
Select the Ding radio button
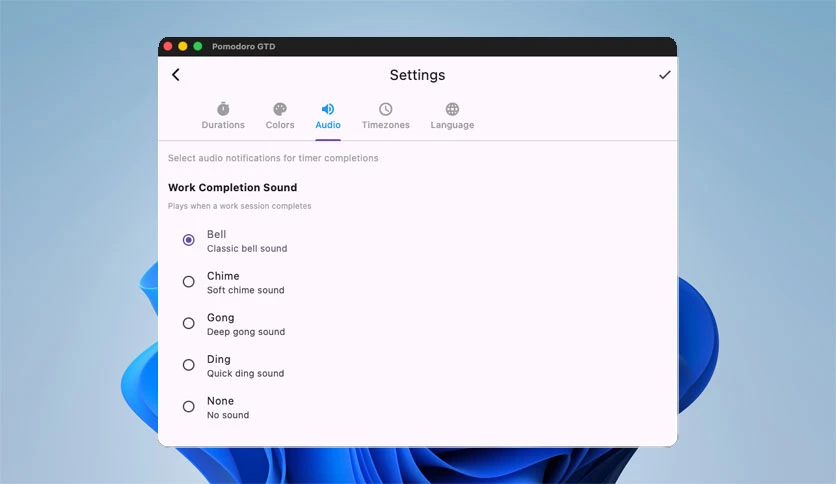(x=188, y=365)
